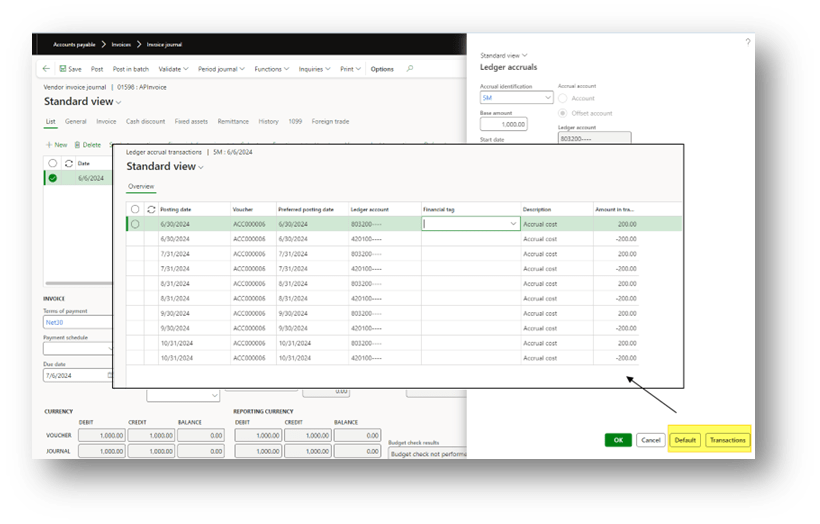Click the back arrow in the toolbar

click(47, 69)
